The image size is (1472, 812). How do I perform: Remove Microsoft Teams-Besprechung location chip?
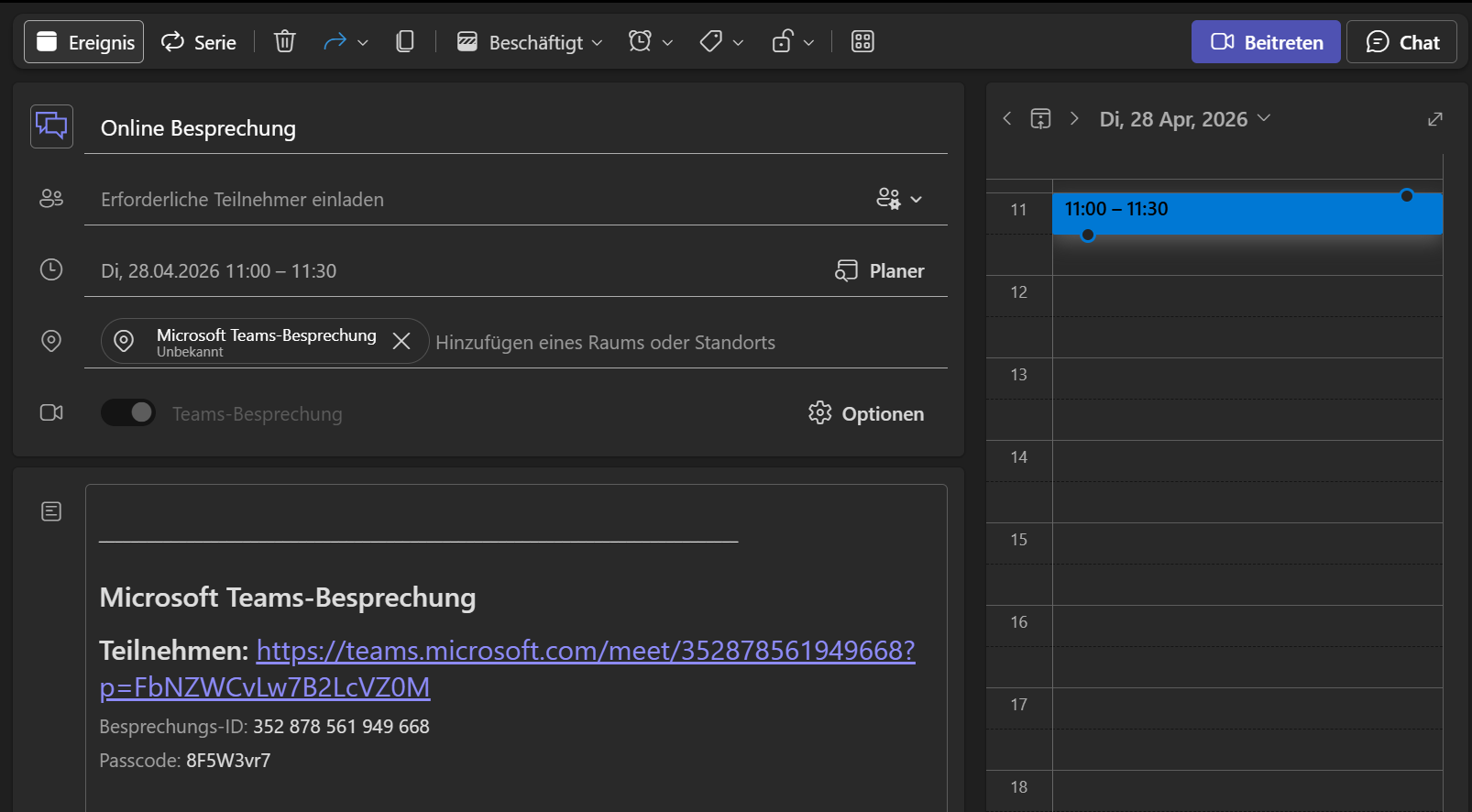[x=401, y=341]
